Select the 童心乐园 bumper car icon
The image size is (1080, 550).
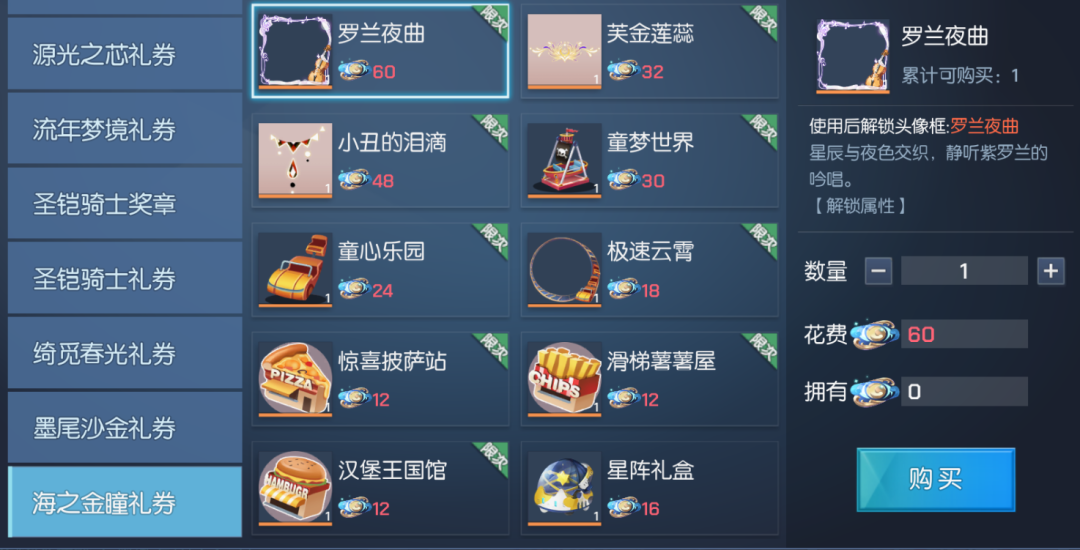[x=295, y=270]
